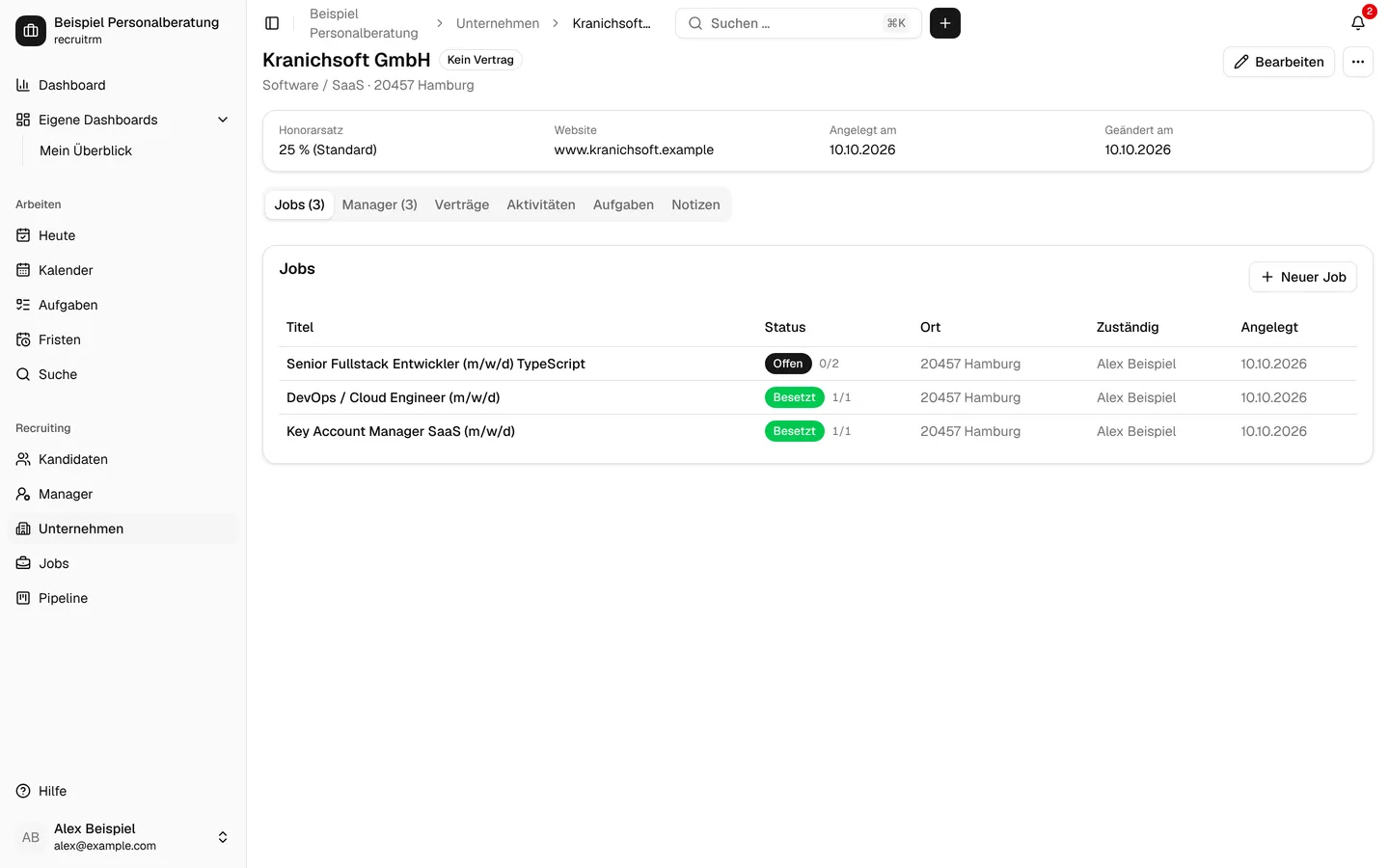Toggle the sidebar panel icon
Image resolution: width=1389 pixels, height=868 pixels.
click(x=272, y=23)
